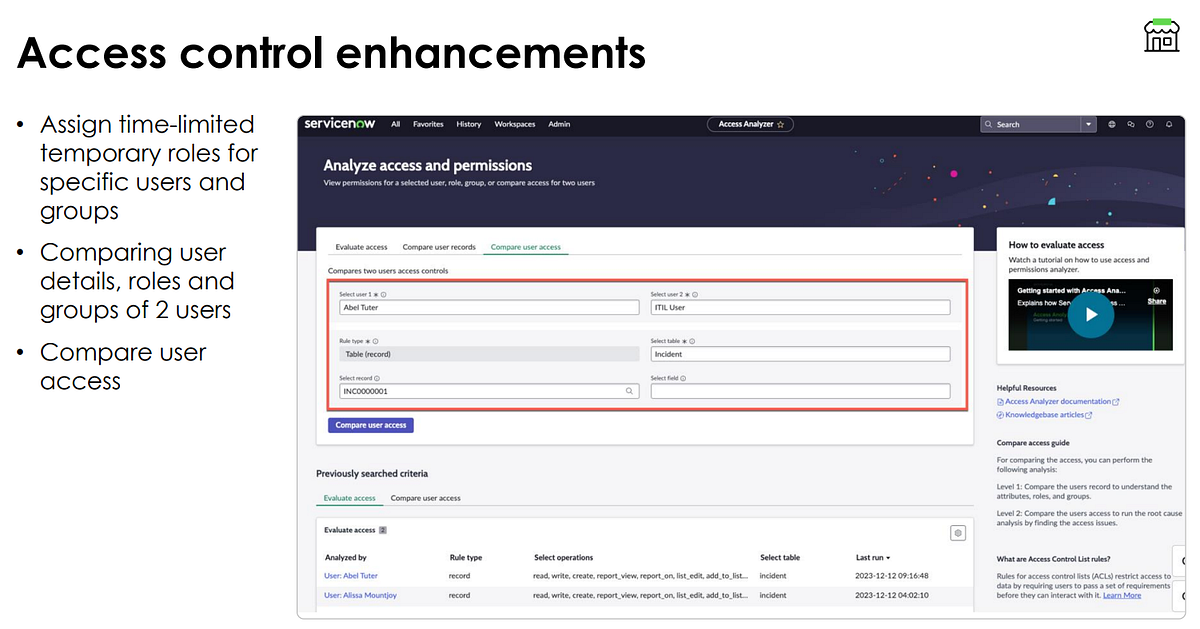Viewport: 1200px width, 629px height.
Task: Select the Evaluate access tab under Previously searched criteria
Action: click(349, 497)
